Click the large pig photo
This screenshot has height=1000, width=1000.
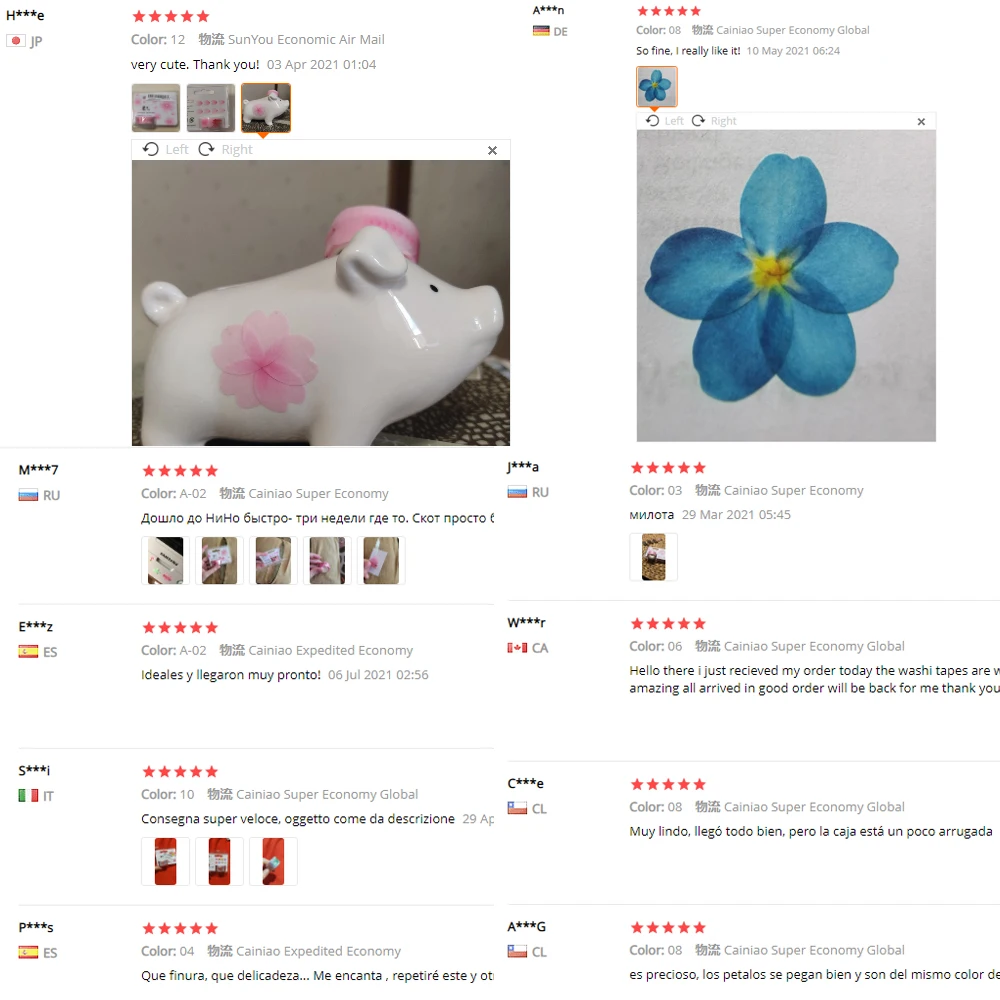(321, 303)
